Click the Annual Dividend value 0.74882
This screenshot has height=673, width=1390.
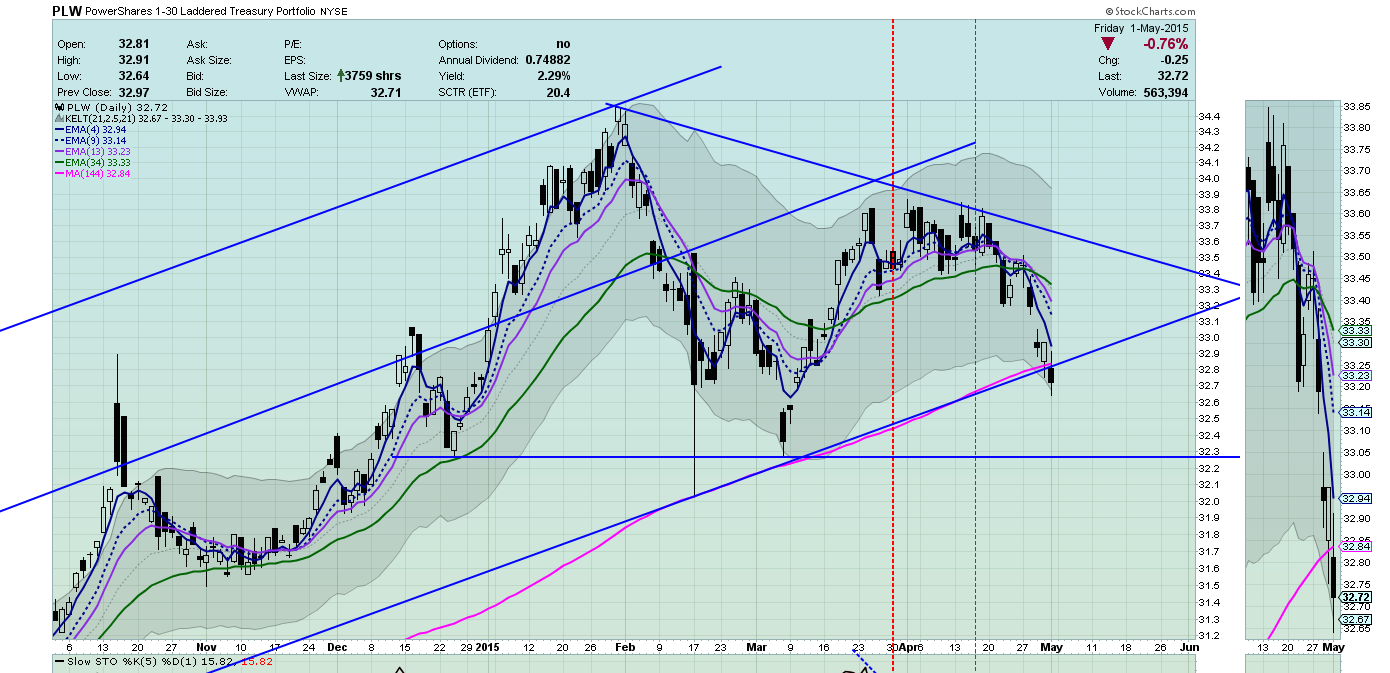click(548, 61)
